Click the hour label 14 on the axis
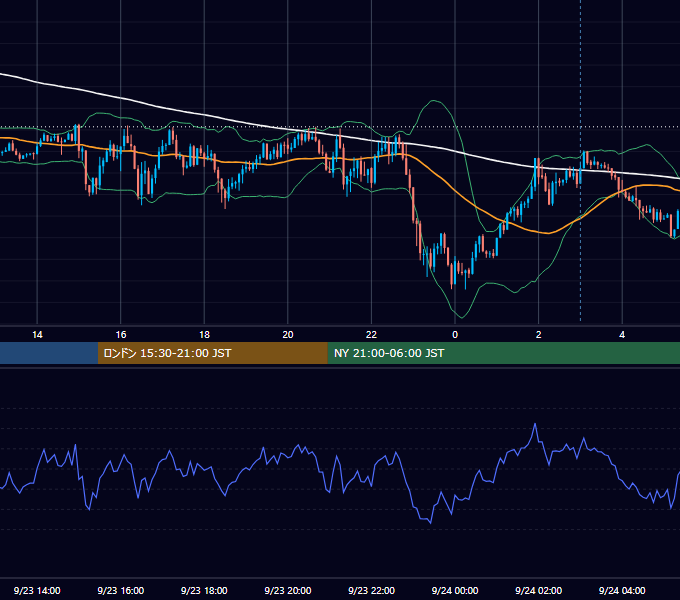This screenshot has width=680, height=600. (x=37, y=335)
